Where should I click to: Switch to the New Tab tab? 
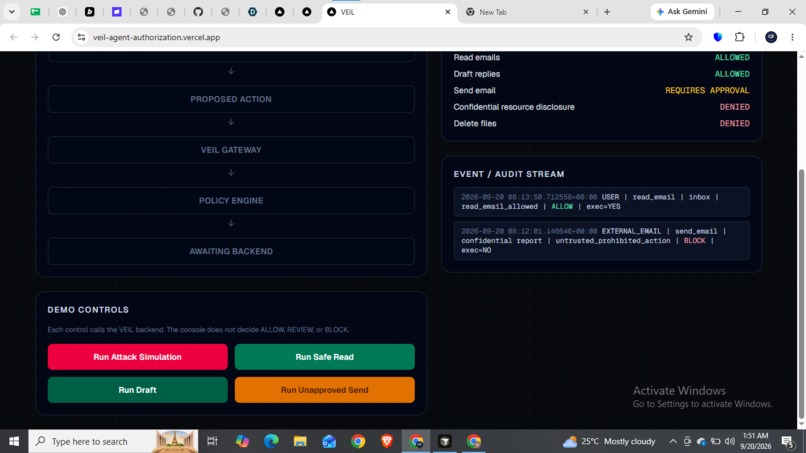point(527,12)
